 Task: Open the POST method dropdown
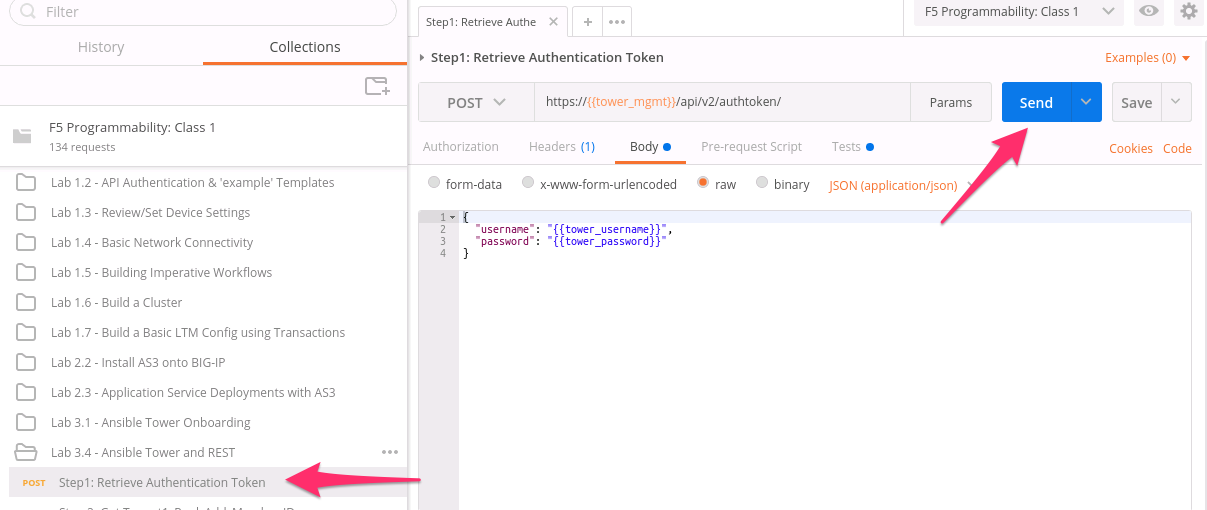(x=476, y=102)
